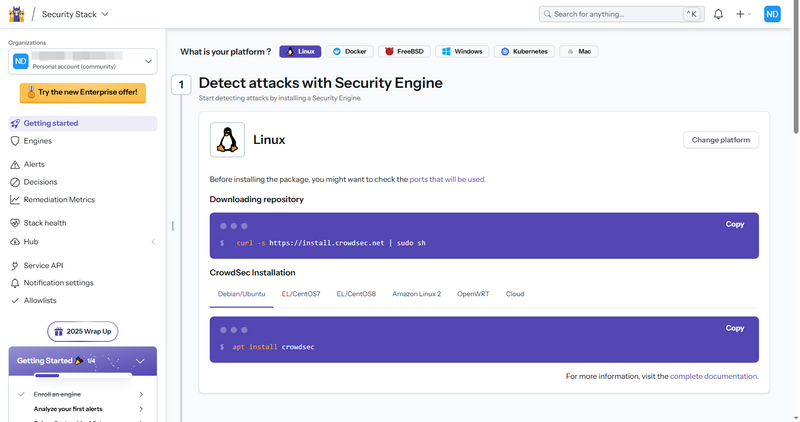Collapse the sidebar with the chevron beside Hub
Image resolution: width=800 pixels, height=422 pixels.
coord(153,242)
